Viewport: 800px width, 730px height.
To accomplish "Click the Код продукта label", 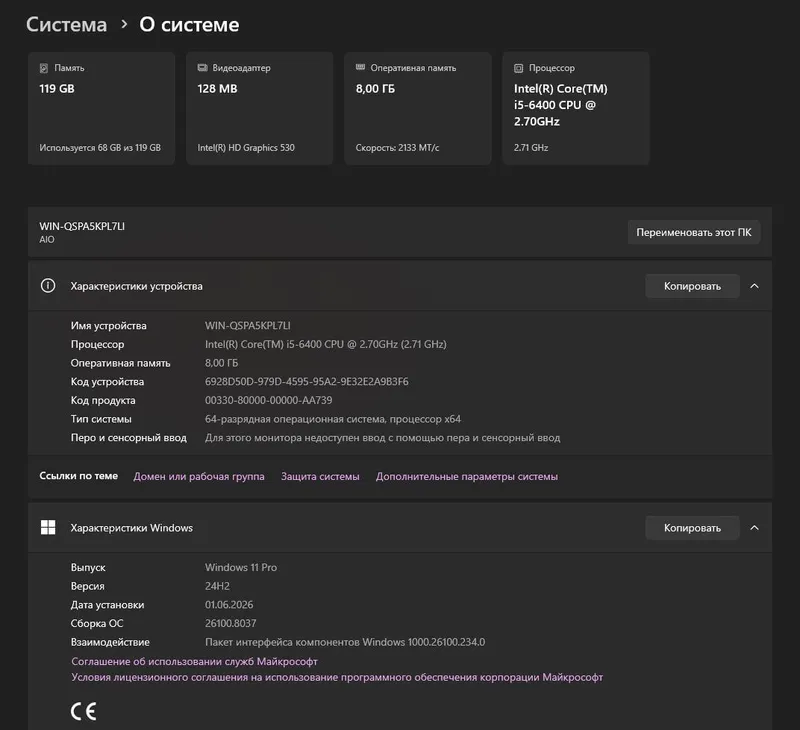I will (103, 400).
